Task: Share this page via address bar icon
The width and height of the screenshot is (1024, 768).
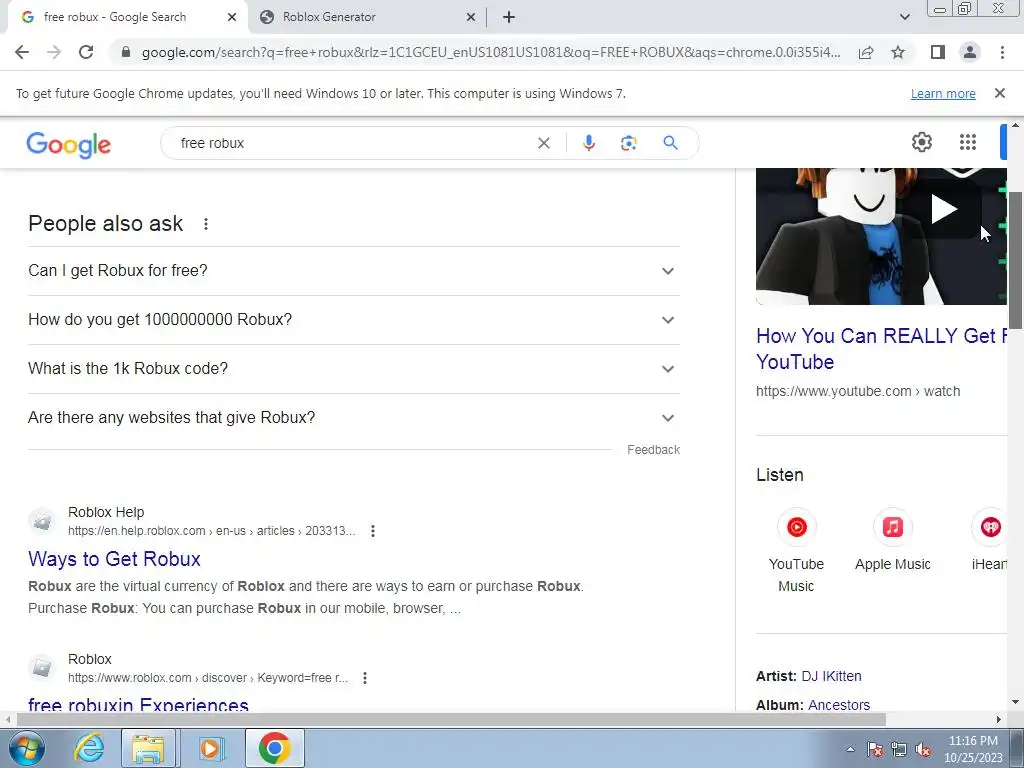Action: (866, 52)
